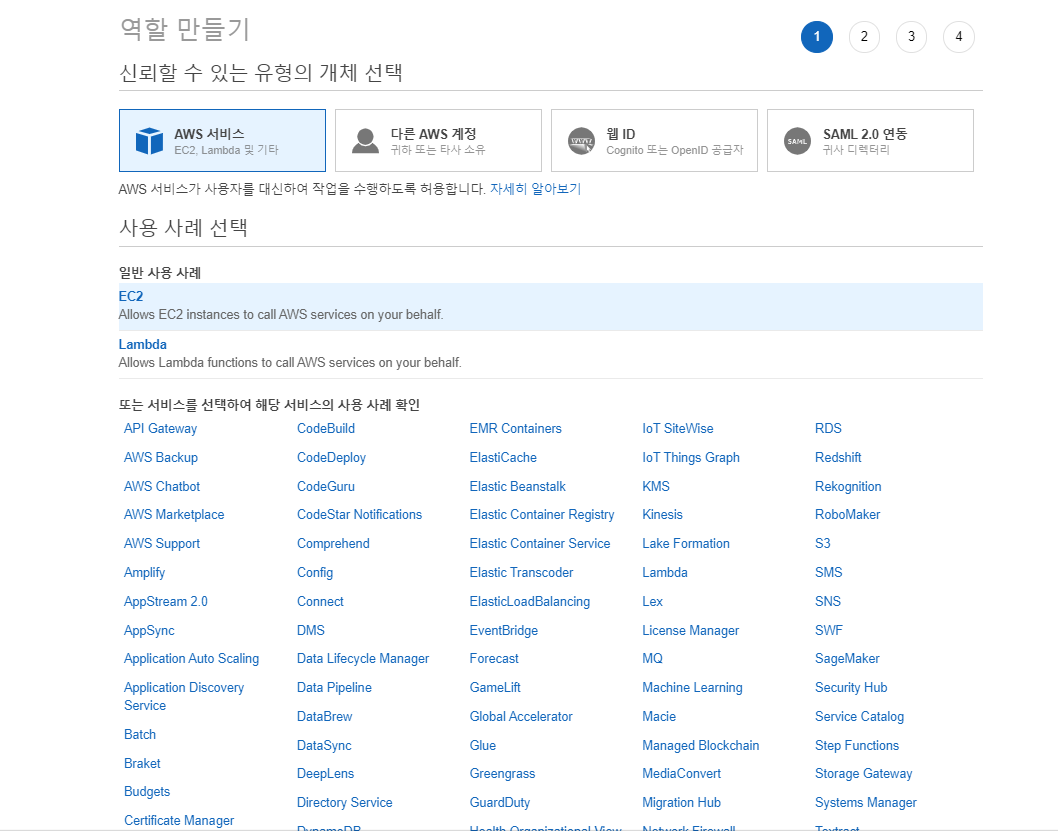Choose API Gateway service
1058x836 pixels.
pos(161,428)
